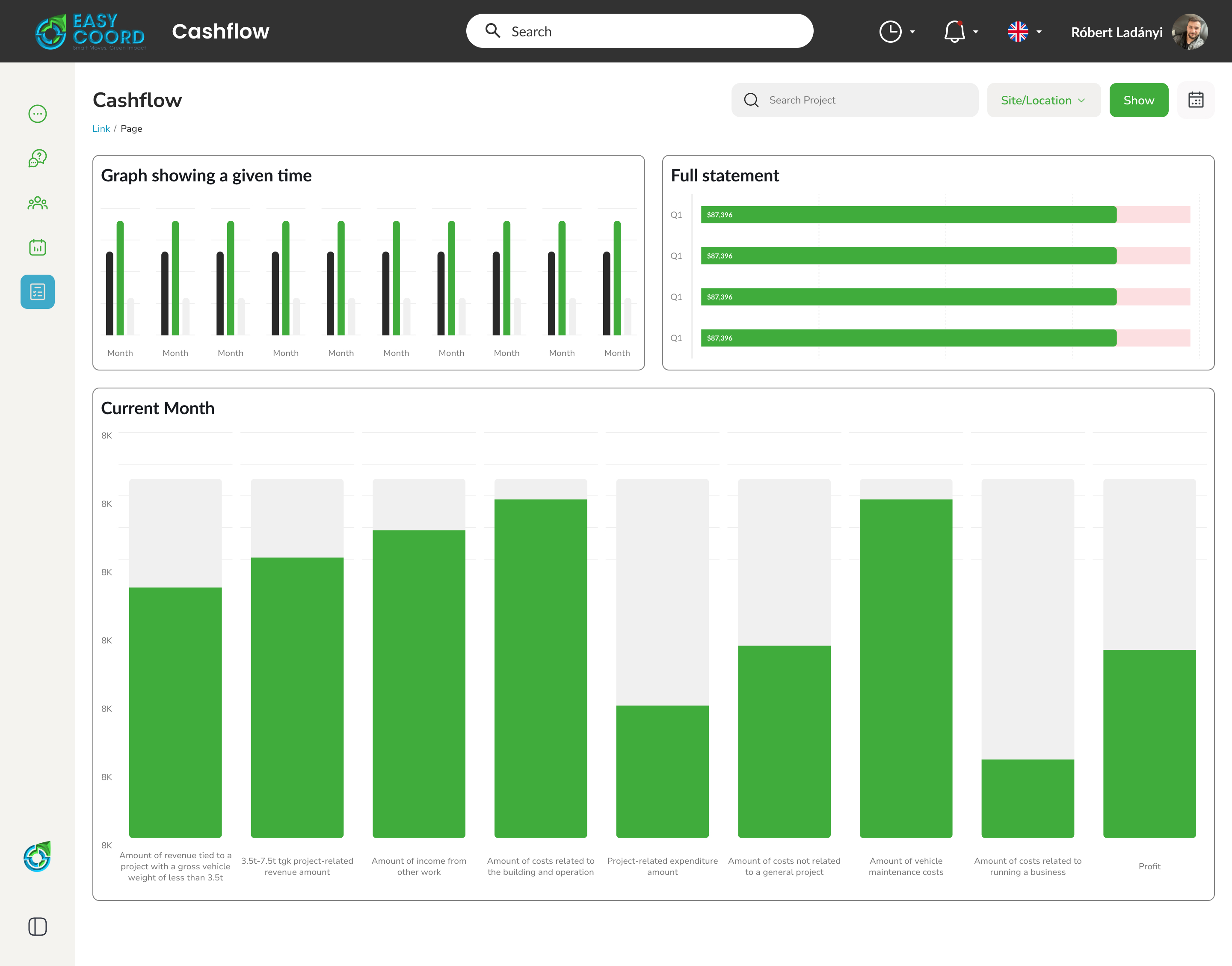The image size is (1232, 966).
Task: Open the calendar chart sidebar icon
Action: point(37,247)
